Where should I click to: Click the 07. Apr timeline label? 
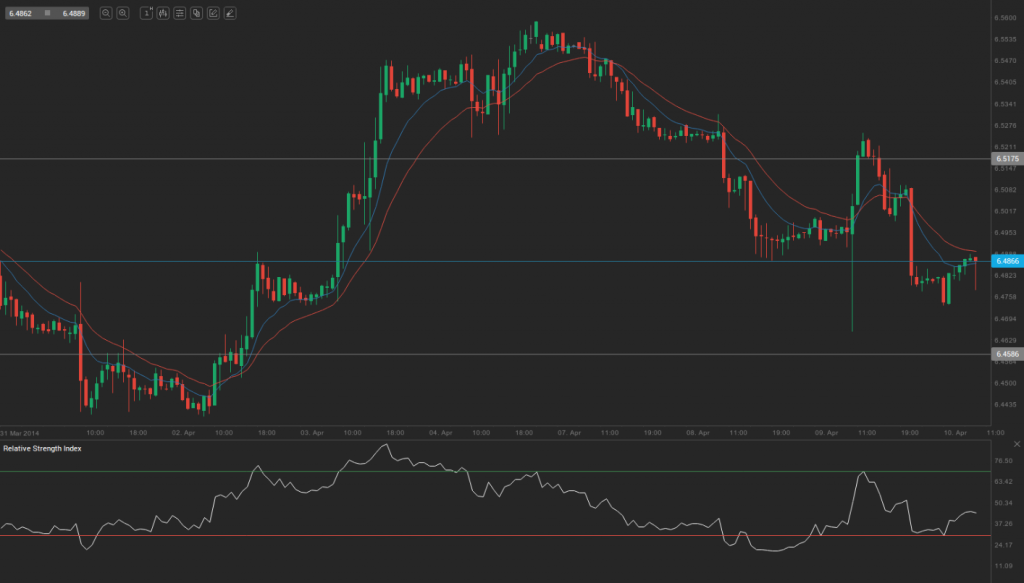click(570, 433)
